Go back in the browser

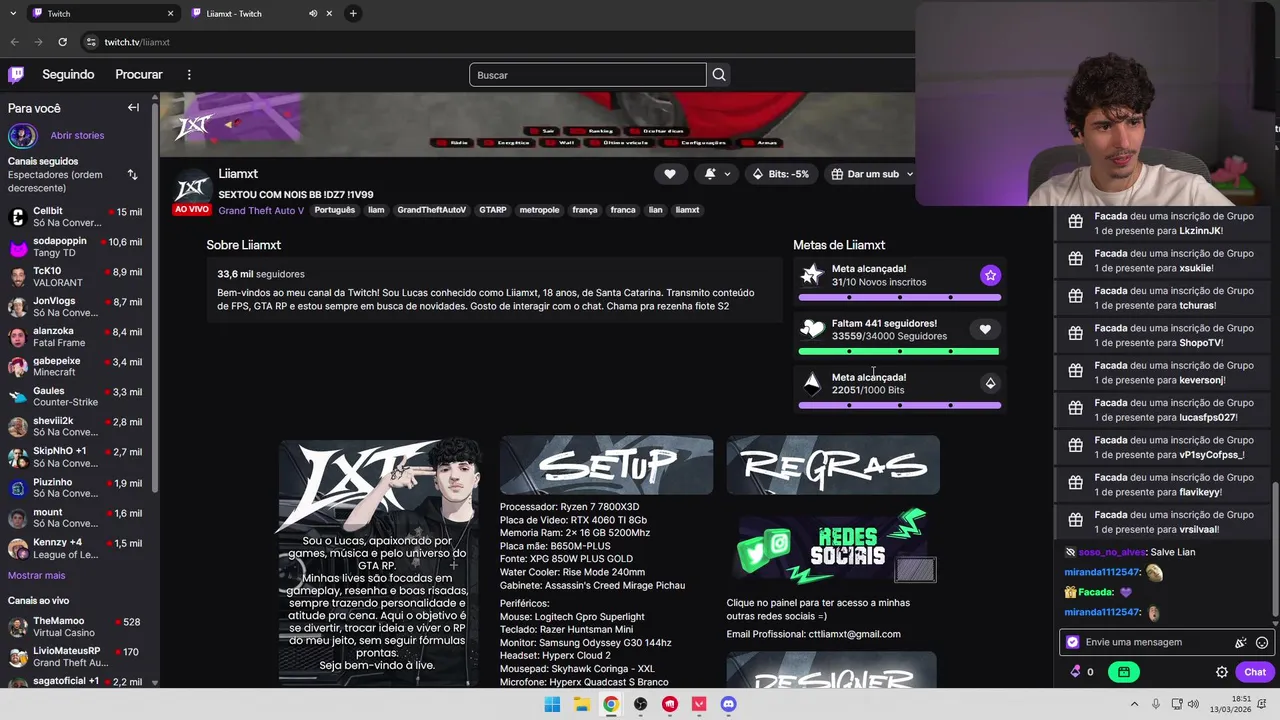click(x=14, y=42)
